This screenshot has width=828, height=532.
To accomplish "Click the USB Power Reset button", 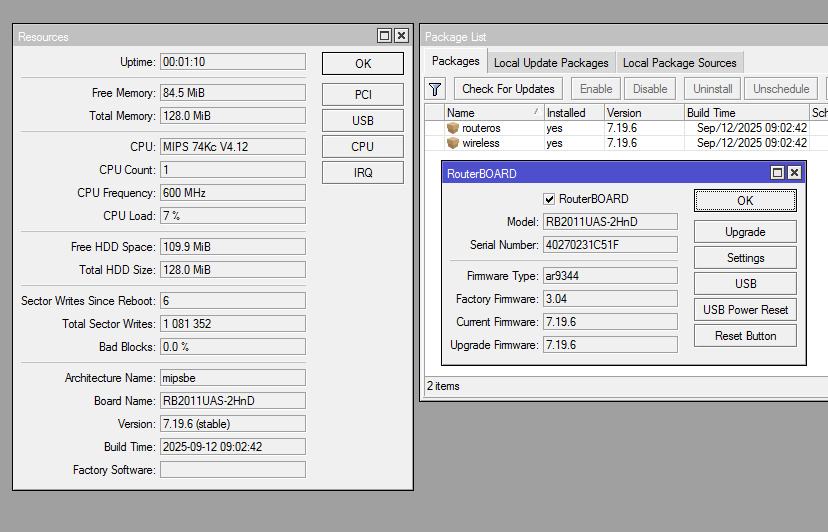I will point(745,310).
